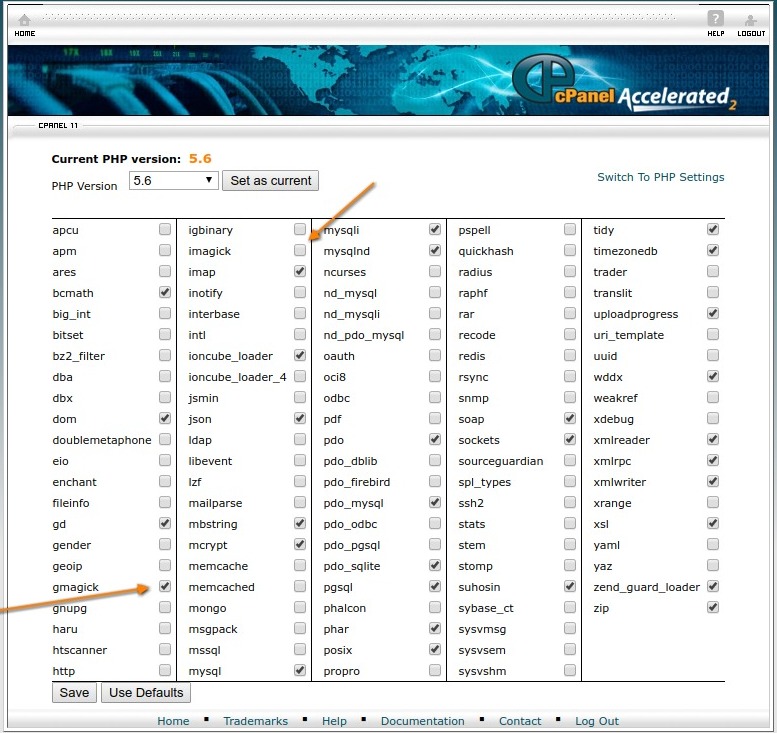Click the 'doublemetaphone' extension label
The image size is (777, 733).
tap(102, 440)
